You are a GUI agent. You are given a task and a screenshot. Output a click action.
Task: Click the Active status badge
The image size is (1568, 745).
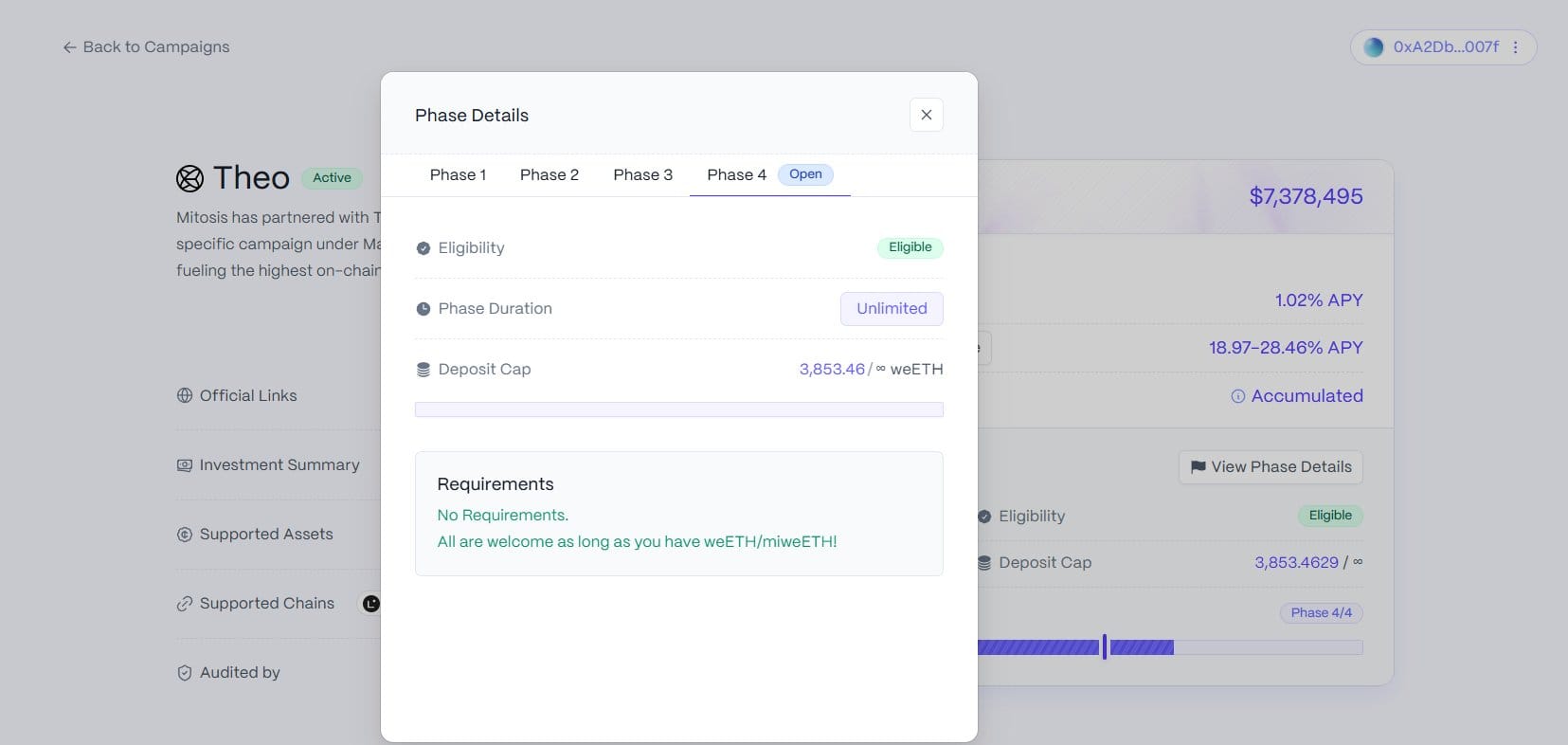[332, 177]
